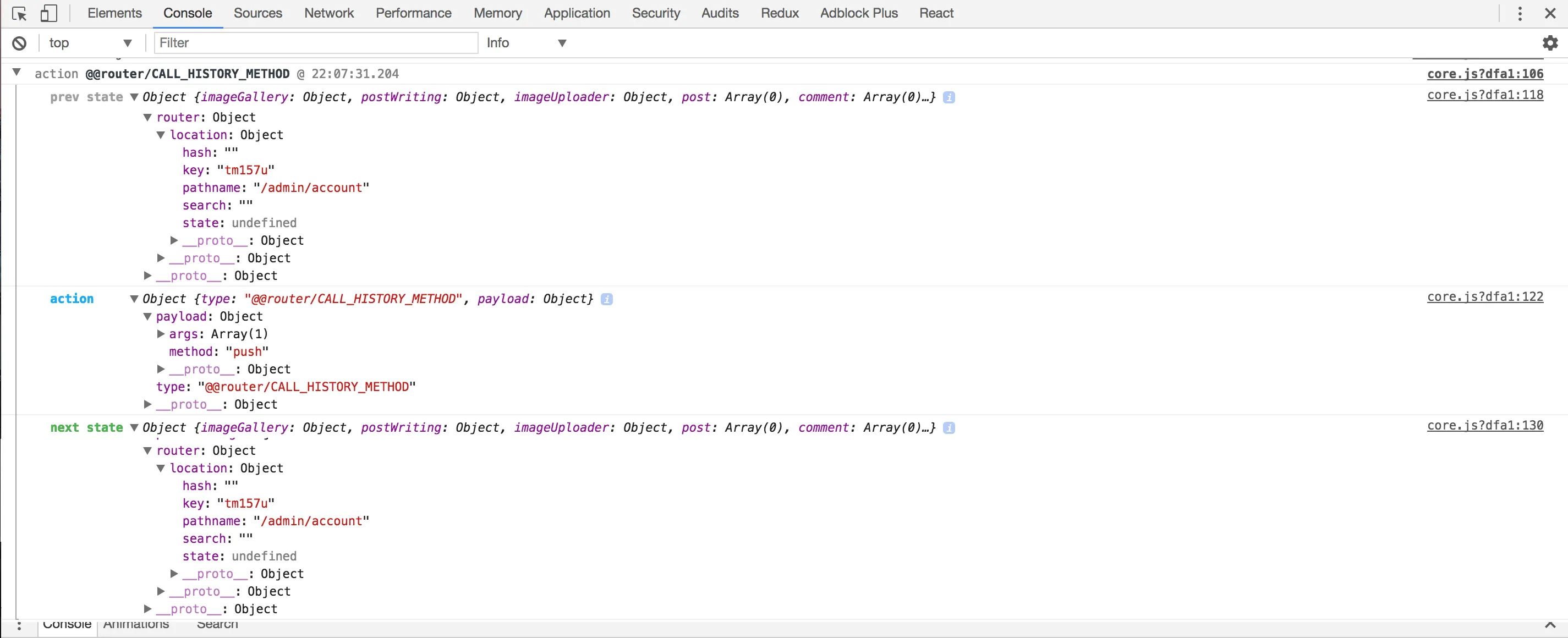Click the console Filter input field
1568x638 pixels.
click(315, 43)
